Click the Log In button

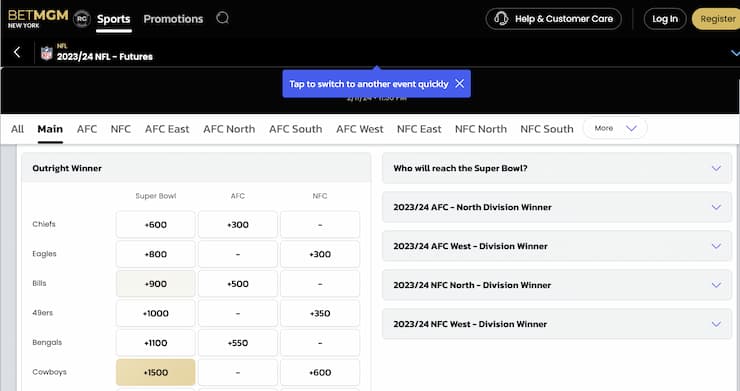pos(664,19)
